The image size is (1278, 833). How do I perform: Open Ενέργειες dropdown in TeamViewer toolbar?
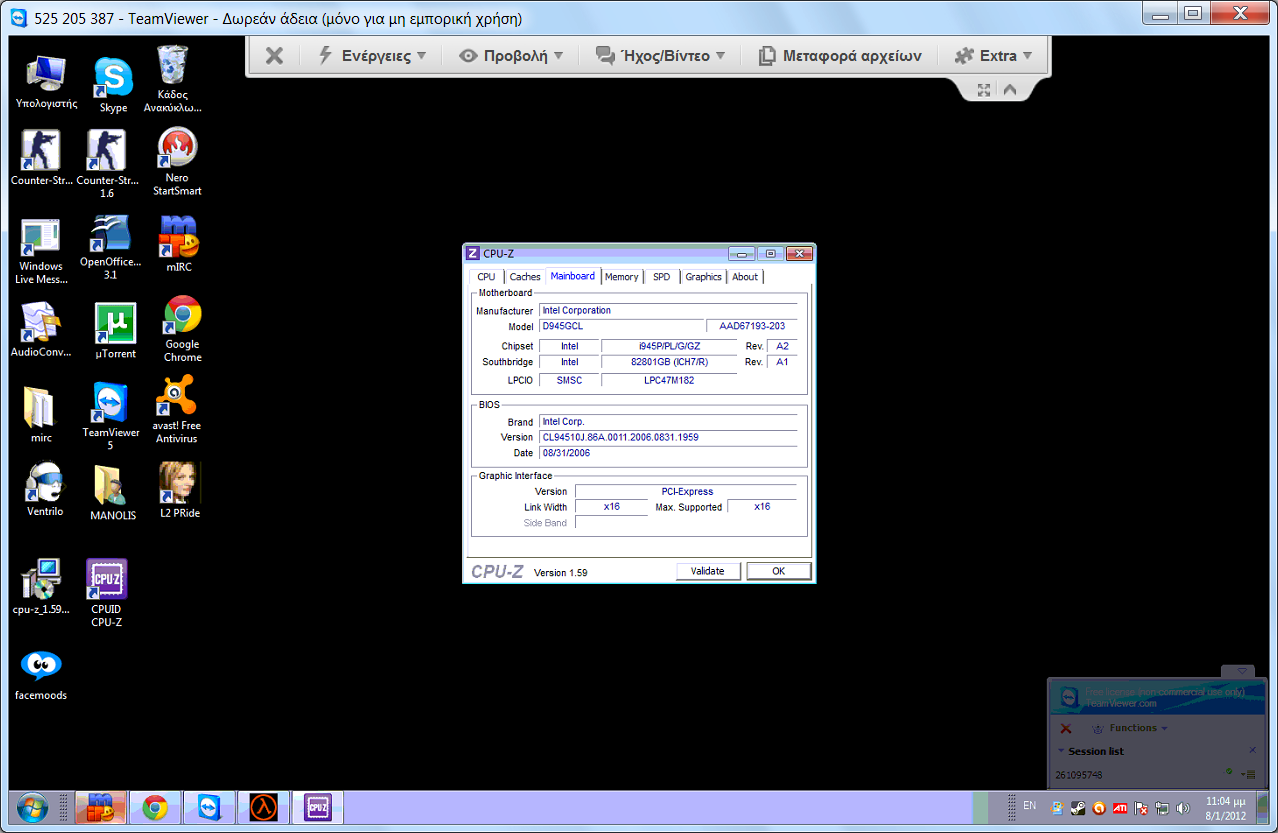(372, 56)
